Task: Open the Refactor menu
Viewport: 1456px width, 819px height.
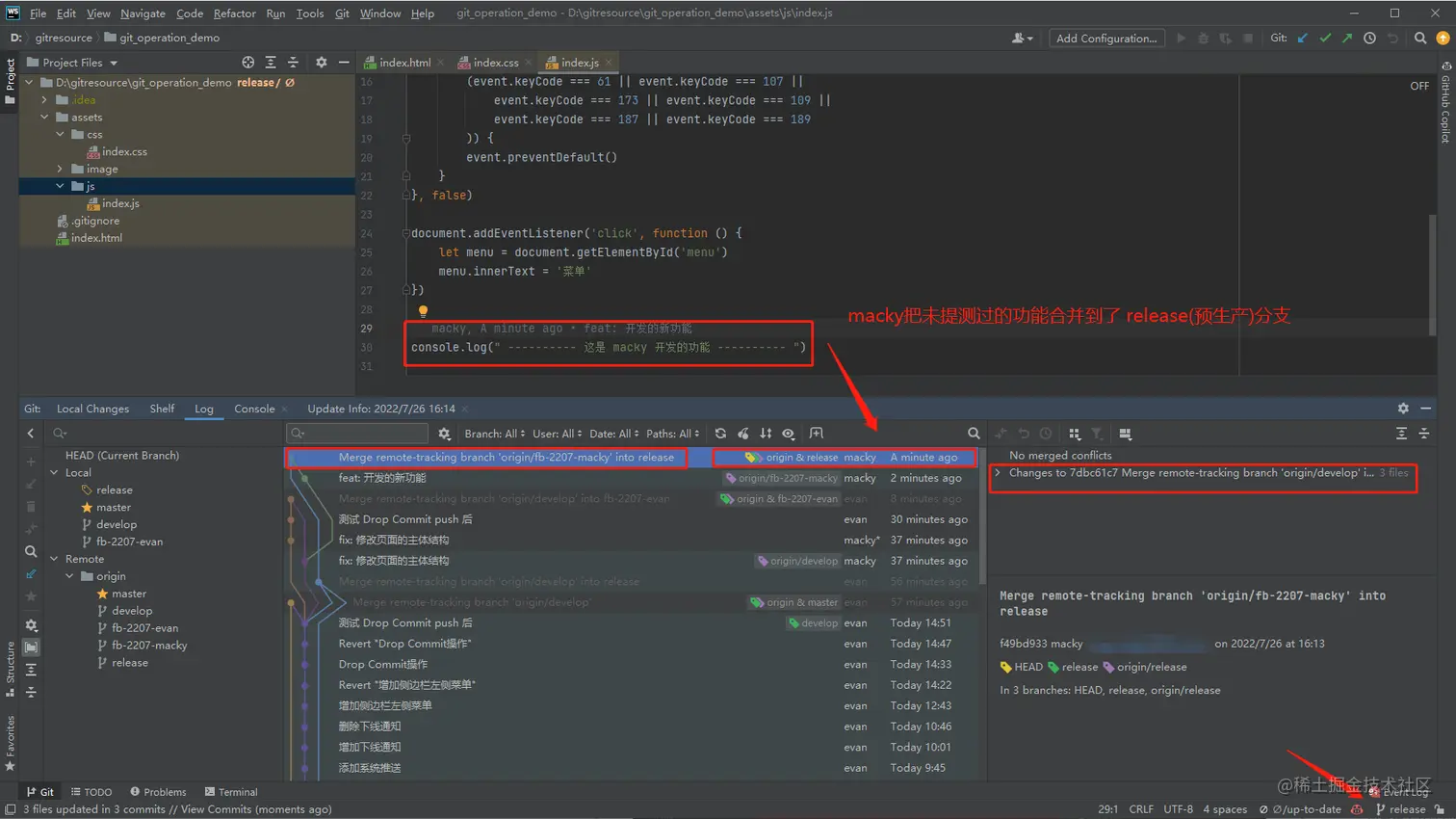Action: pyautogui.click(x=234, y=13)
